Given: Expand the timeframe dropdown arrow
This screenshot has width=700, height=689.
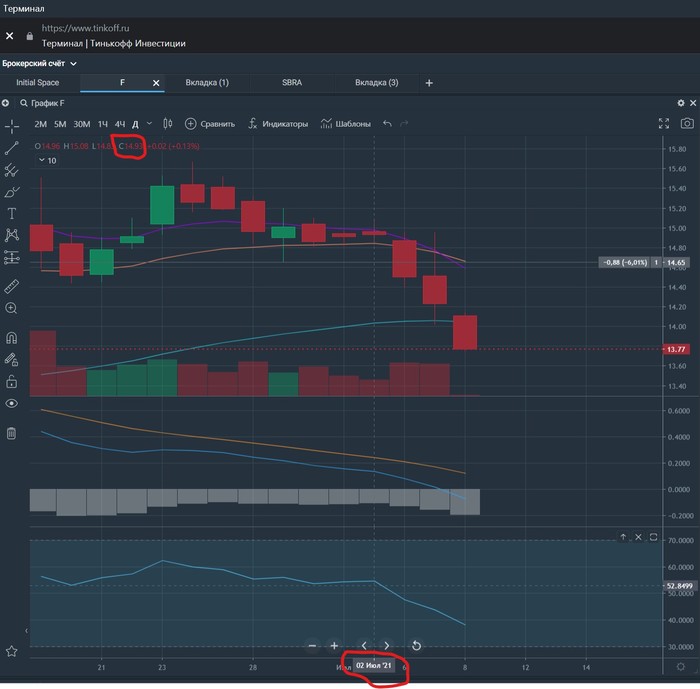Looking at the screenshot, I should point(150,124).
